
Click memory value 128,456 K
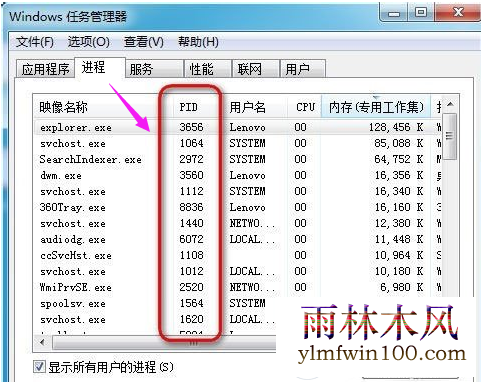click(x=396, y=127)
